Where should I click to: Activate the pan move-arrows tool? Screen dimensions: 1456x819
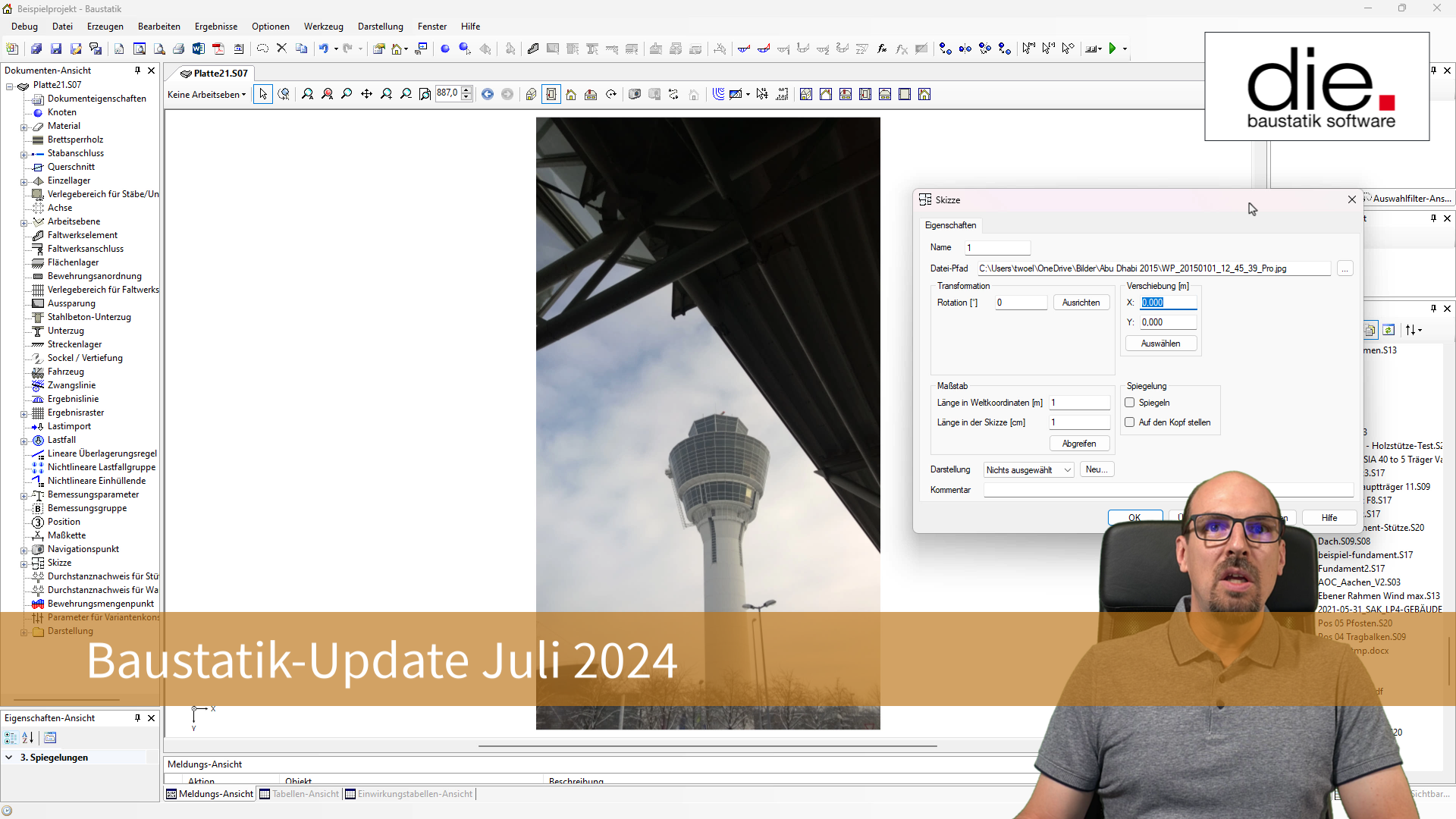366,94
